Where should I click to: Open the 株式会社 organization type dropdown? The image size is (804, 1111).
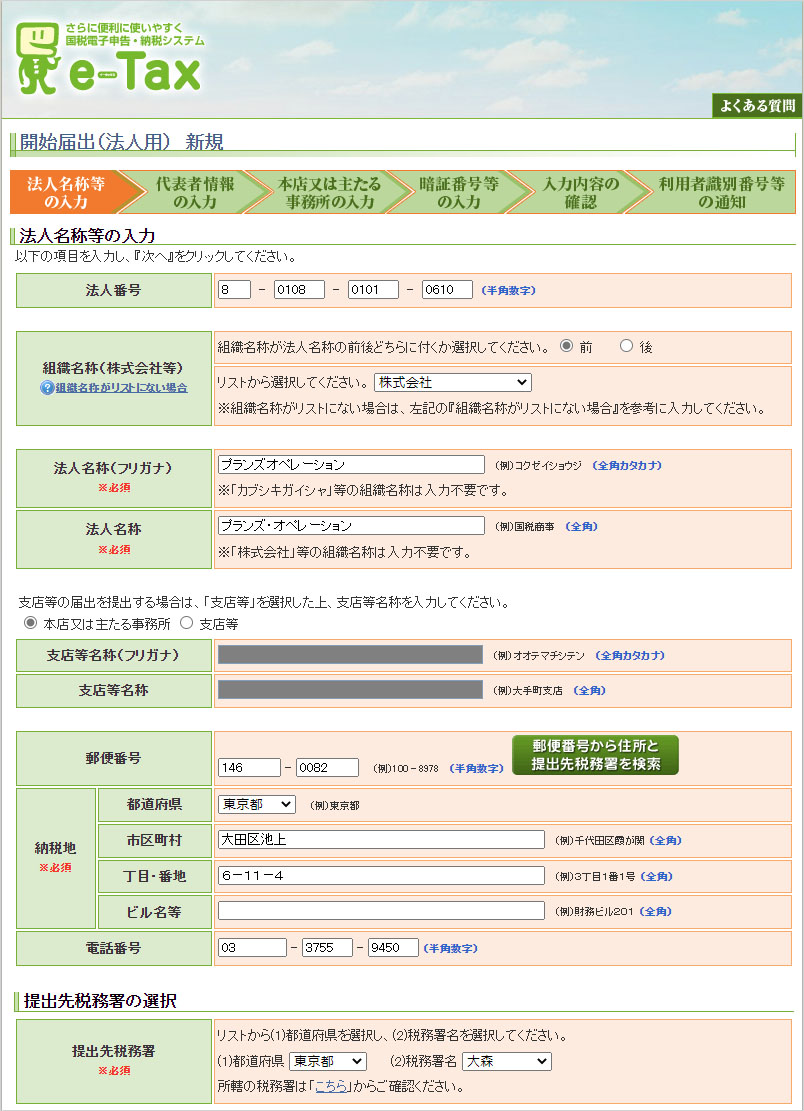point(452,382)
